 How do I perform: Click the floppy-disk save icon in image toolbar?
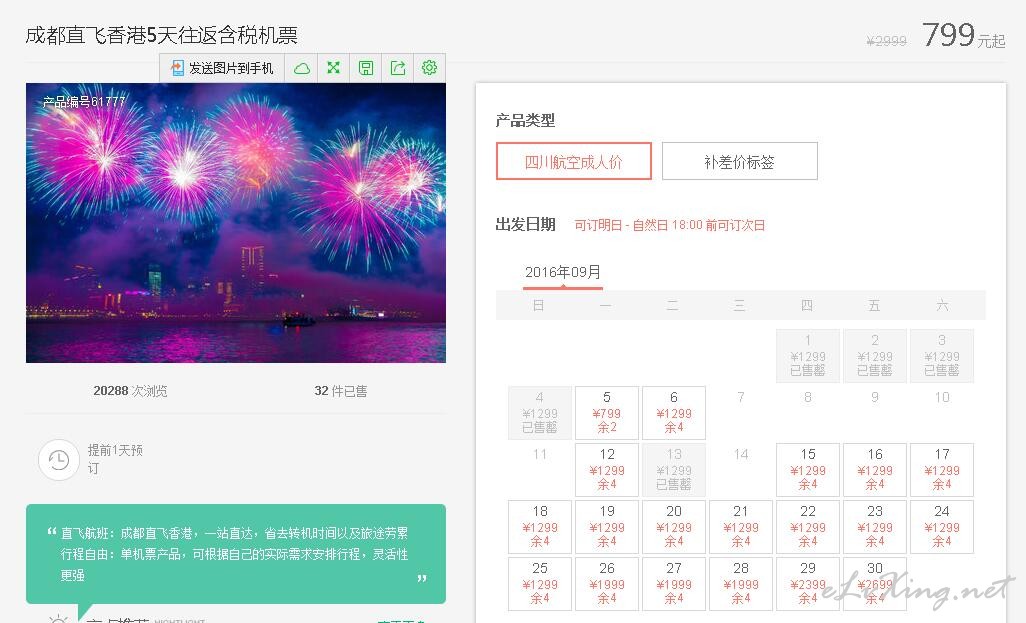tap(366, 68)
